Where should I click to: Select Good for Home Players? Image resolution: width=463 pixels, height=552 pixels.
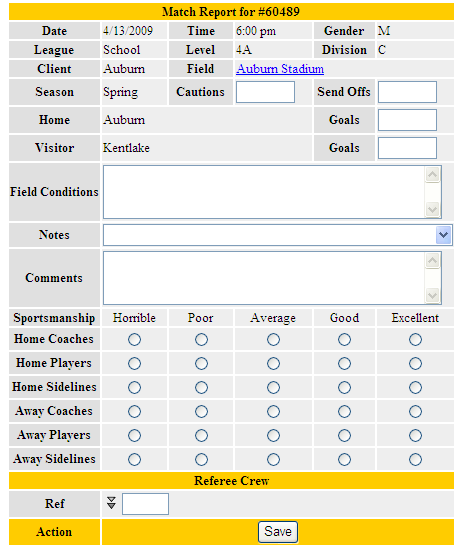tap(344, 363)
